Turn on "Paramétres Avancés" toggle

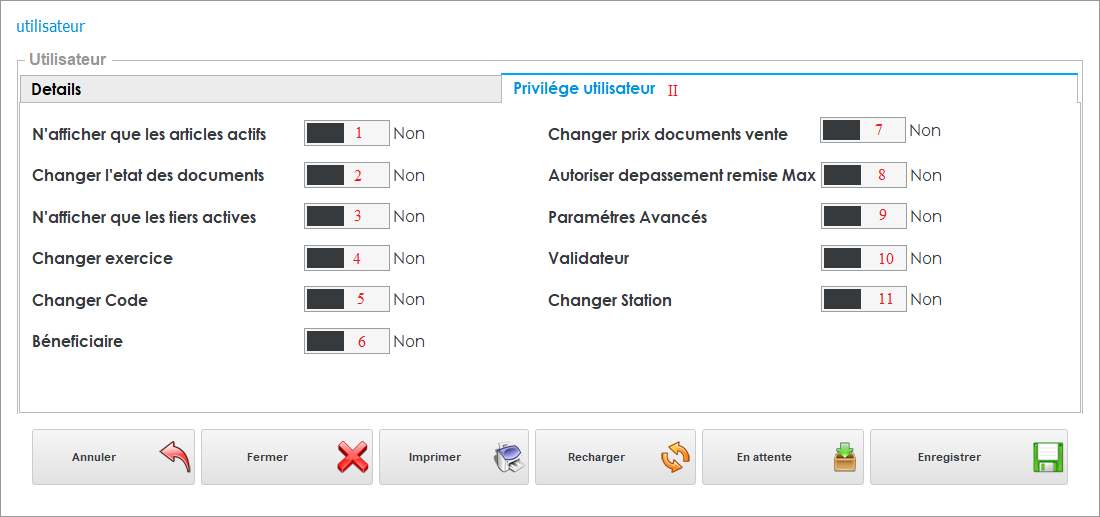[x=864, y=216]
